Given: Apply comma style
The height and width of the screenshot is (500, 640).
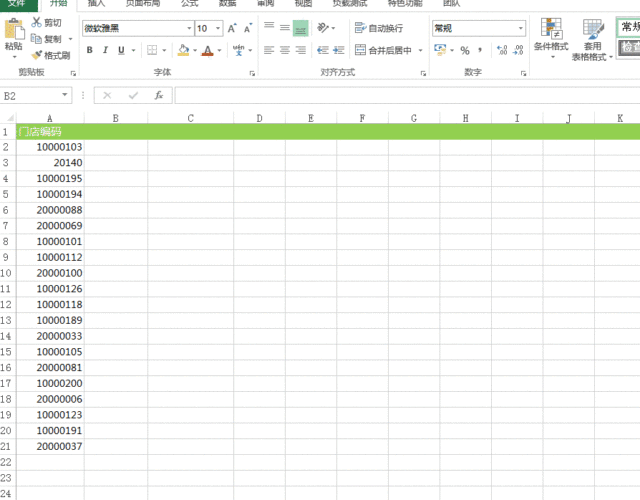Looking at the screenshot, I should click(480, 50).
